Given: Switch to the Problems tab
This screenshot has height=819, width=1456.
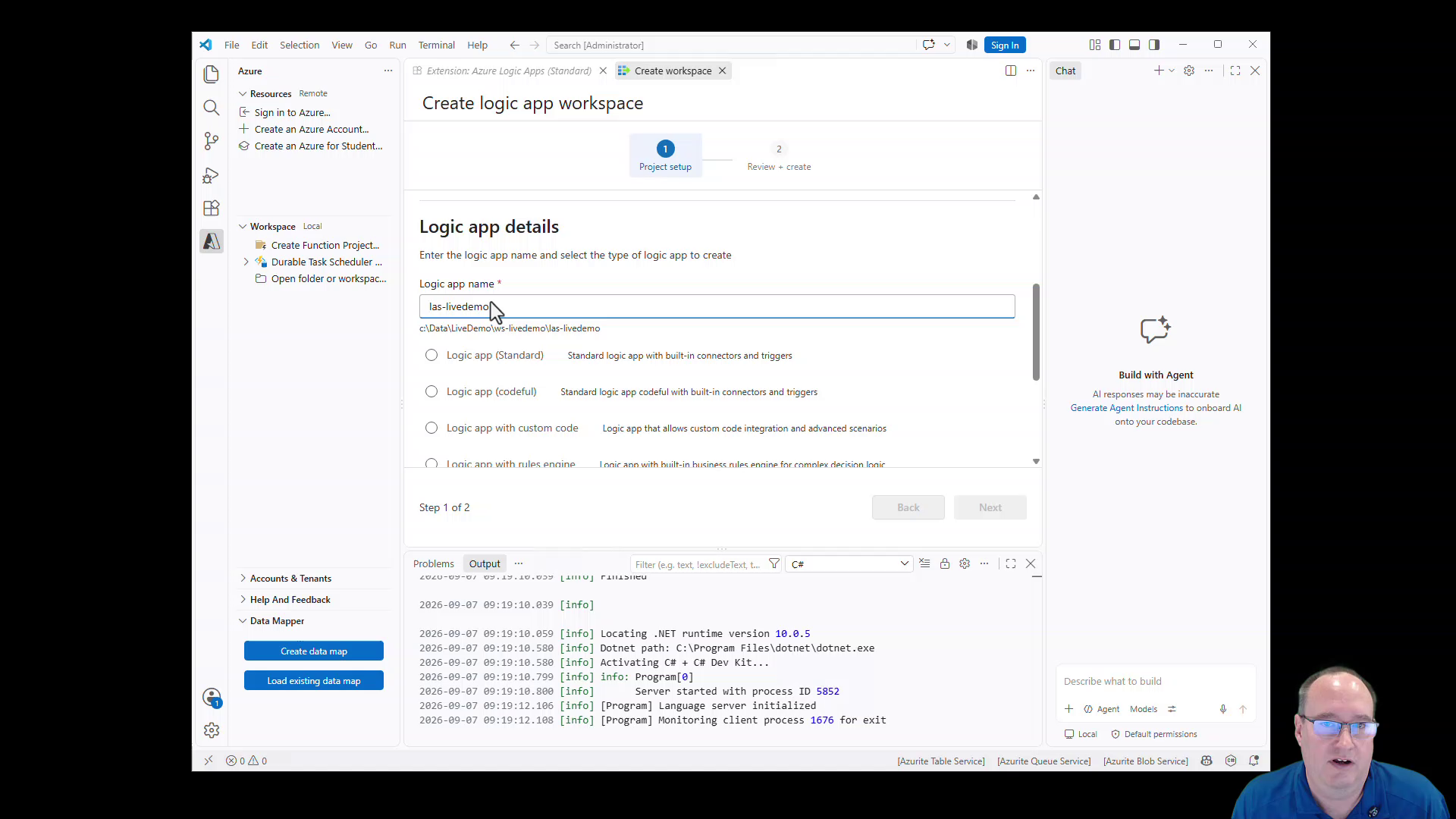Looking at the screenshot, I should 434,563.
